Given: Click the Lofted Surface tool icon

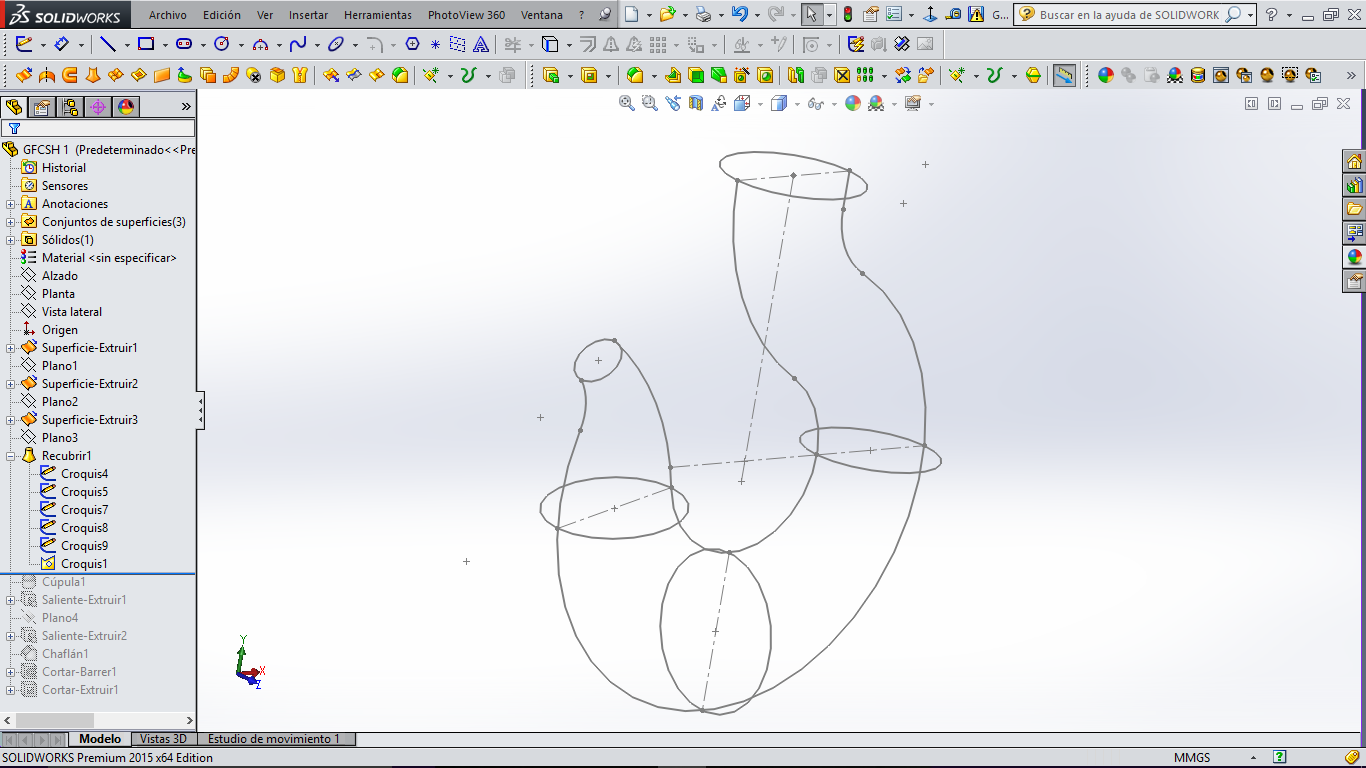Looking at the screenshot, I should coord(93,75).
